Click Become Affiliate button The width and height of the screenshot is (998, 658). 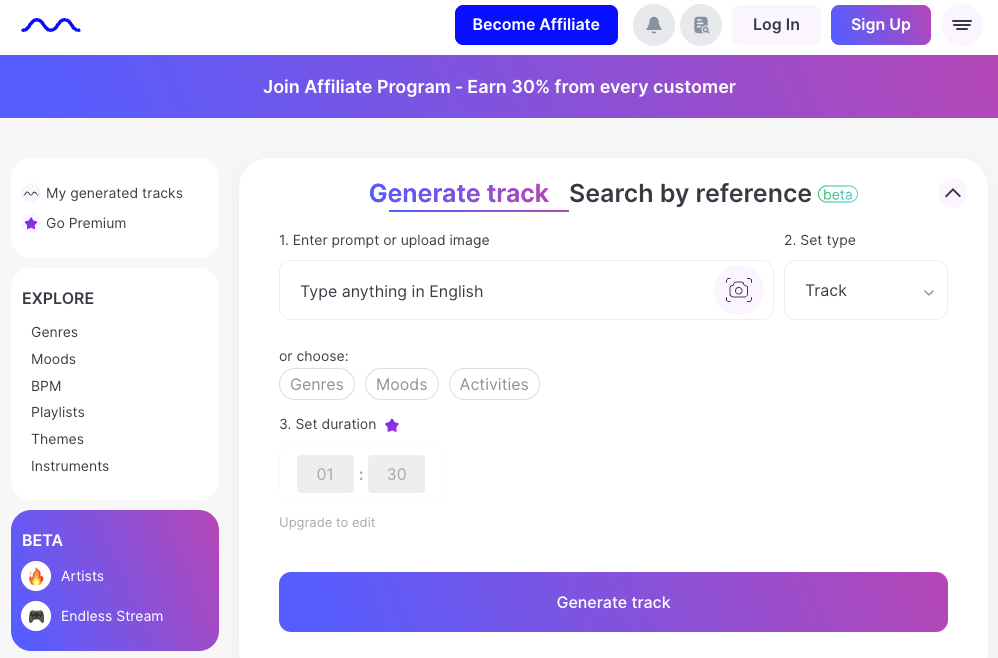tap(536, 25)
